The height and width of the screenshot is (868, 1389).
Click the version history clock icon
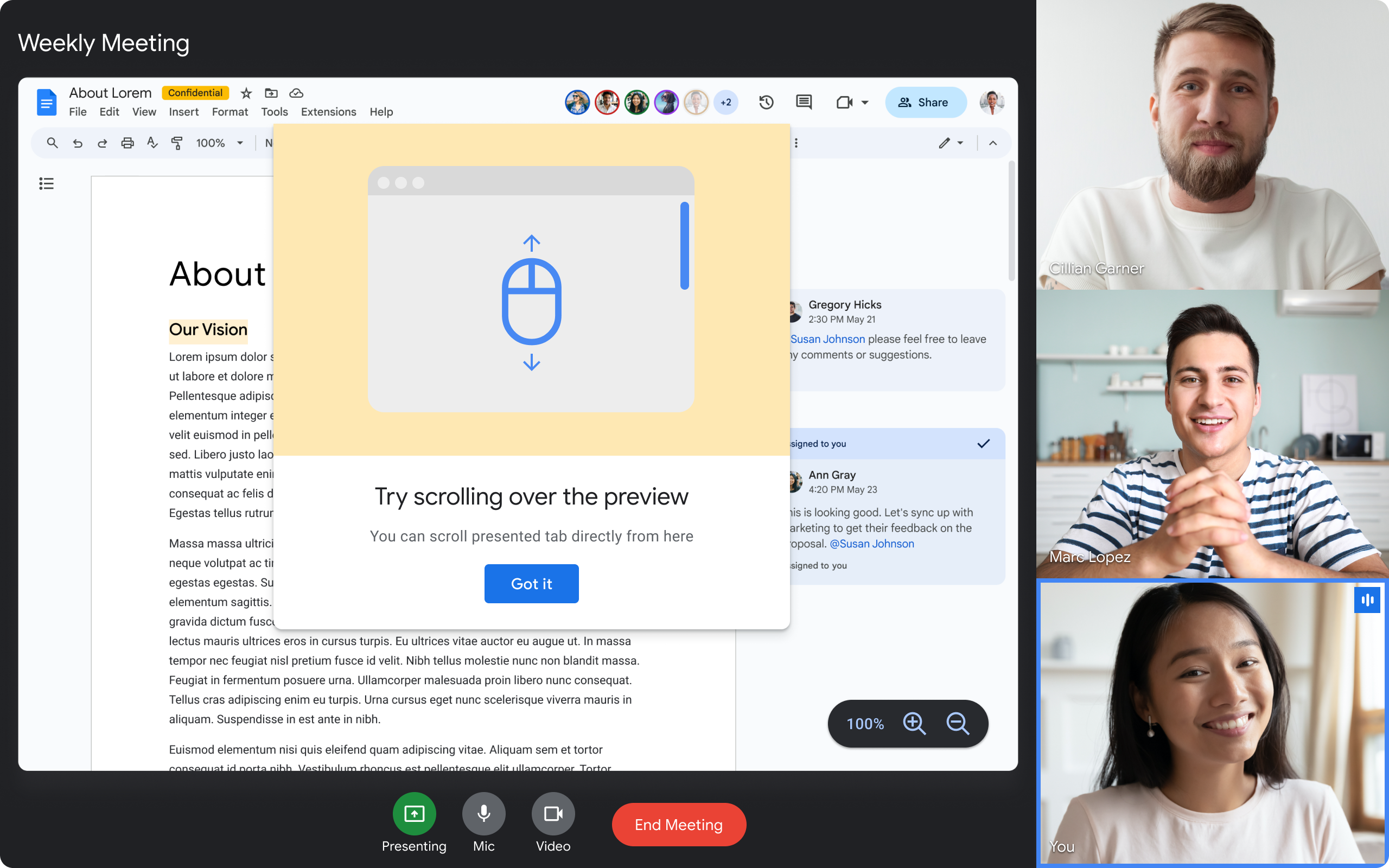[x=765, y=102]
